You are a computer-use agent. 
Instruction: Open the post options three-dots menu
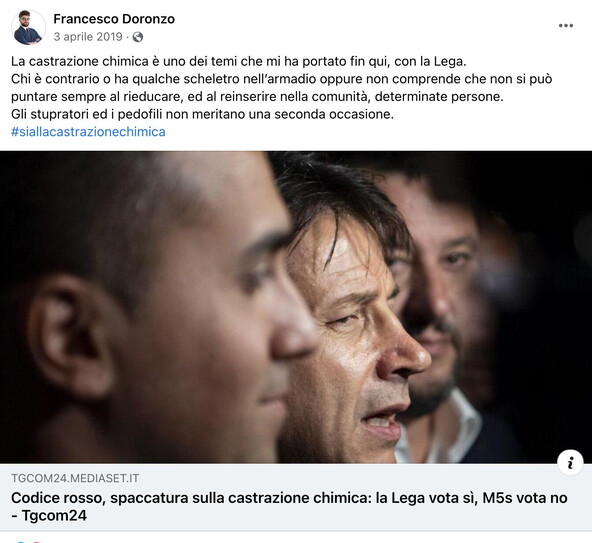566,26
